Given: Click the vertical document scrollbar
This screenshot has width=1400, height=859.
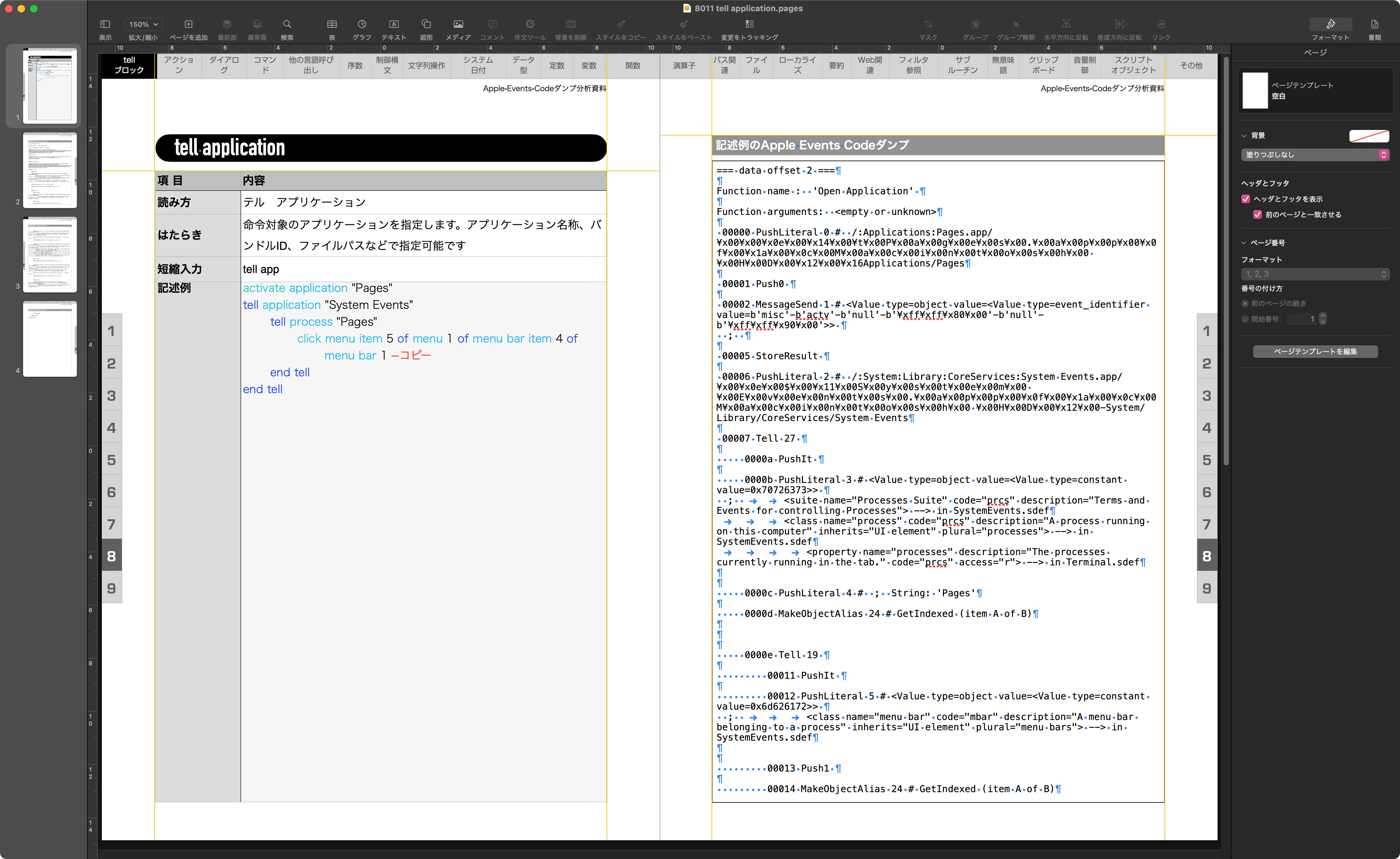Looking at the screenshot, I should (1226, 261).
